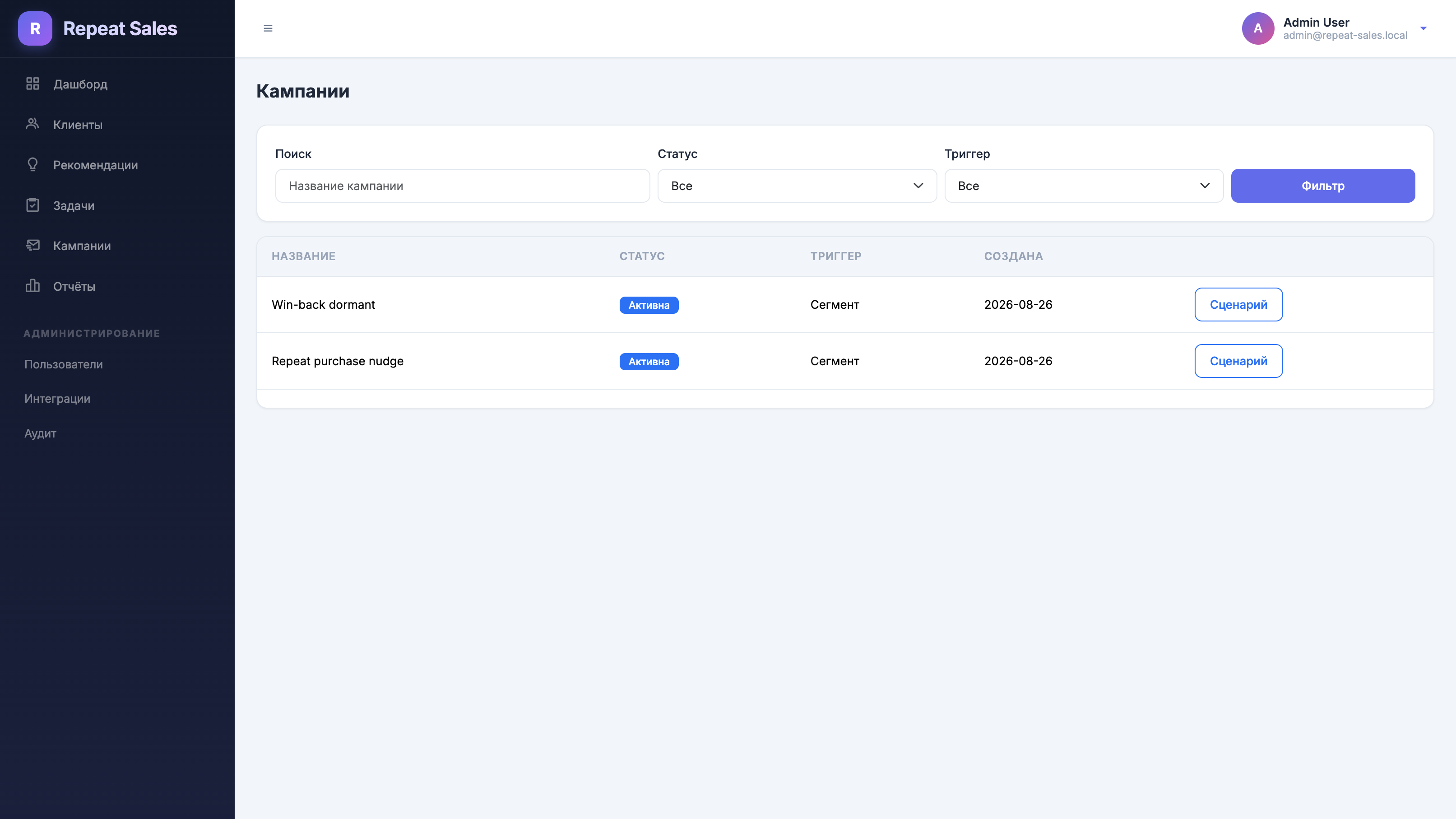Open the Статус filter dropdown

(797, 186)
